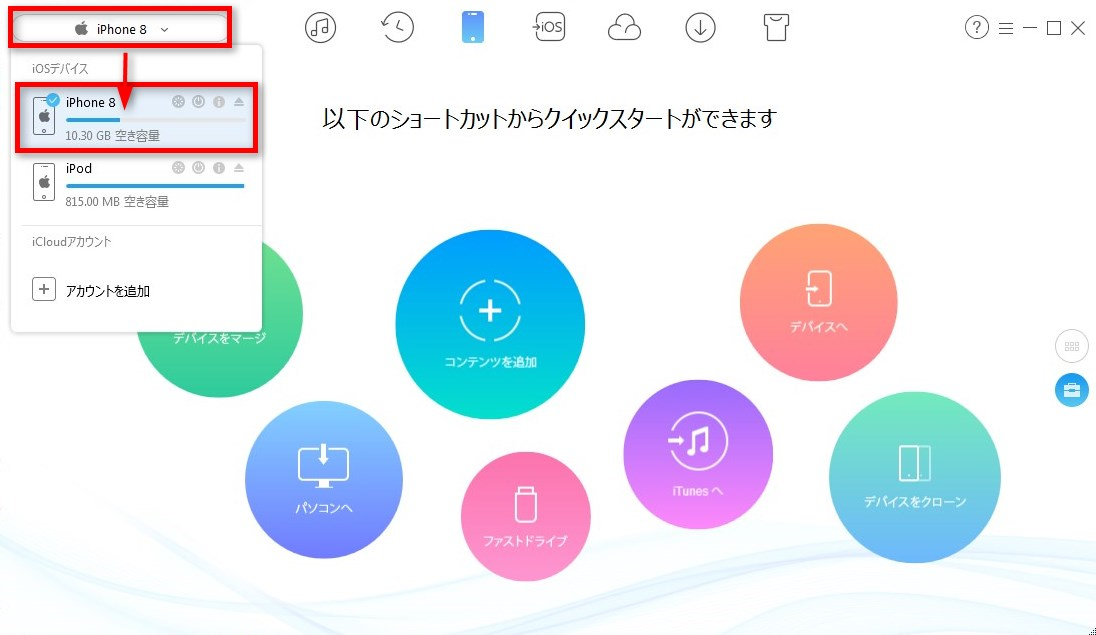Switch to the briefcase shortcuts view icon
The image size is (1096, 635).
coord(1072,390)
